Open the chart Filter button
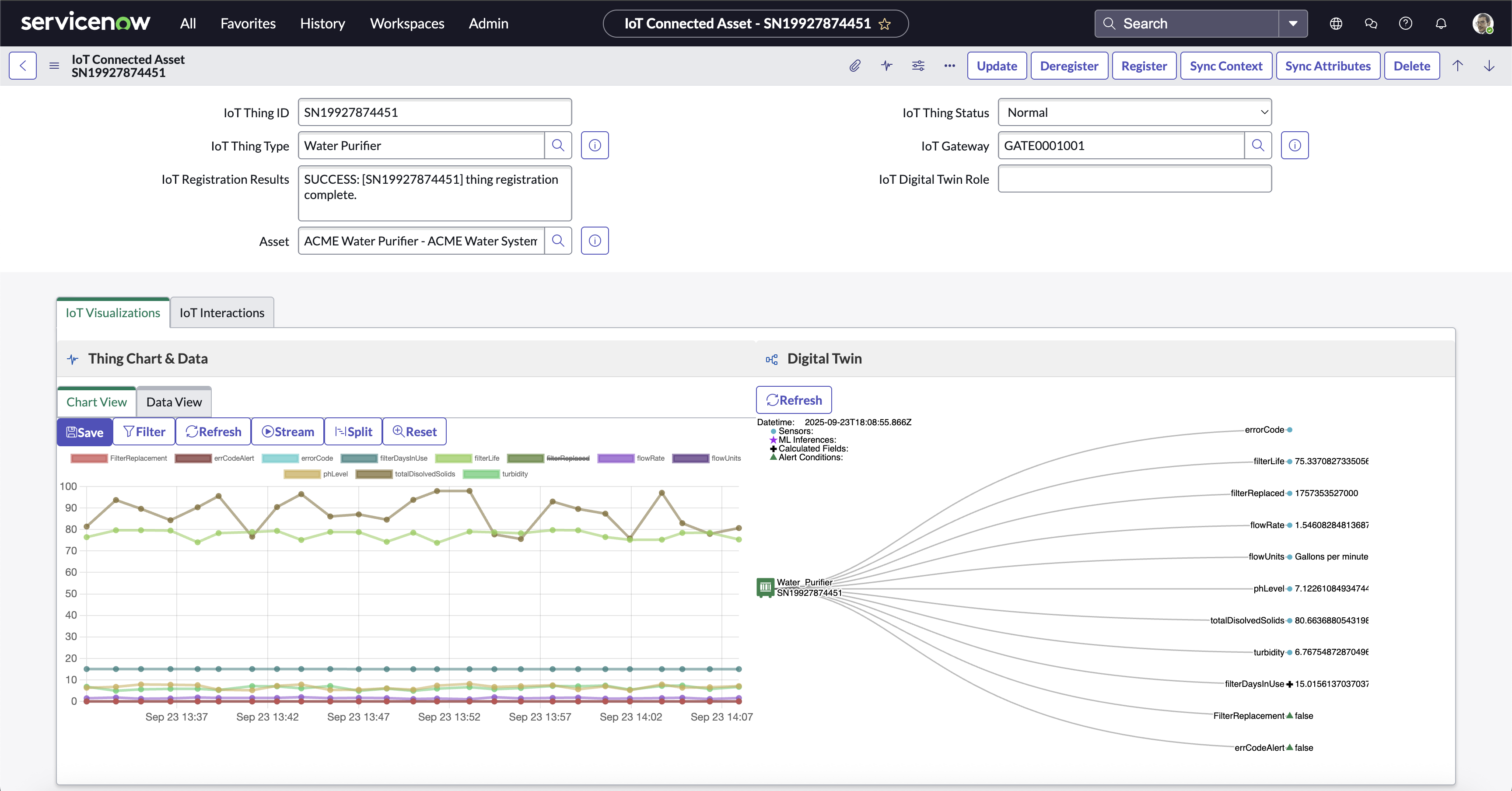The image size is (1512, 791). point(144,432)
